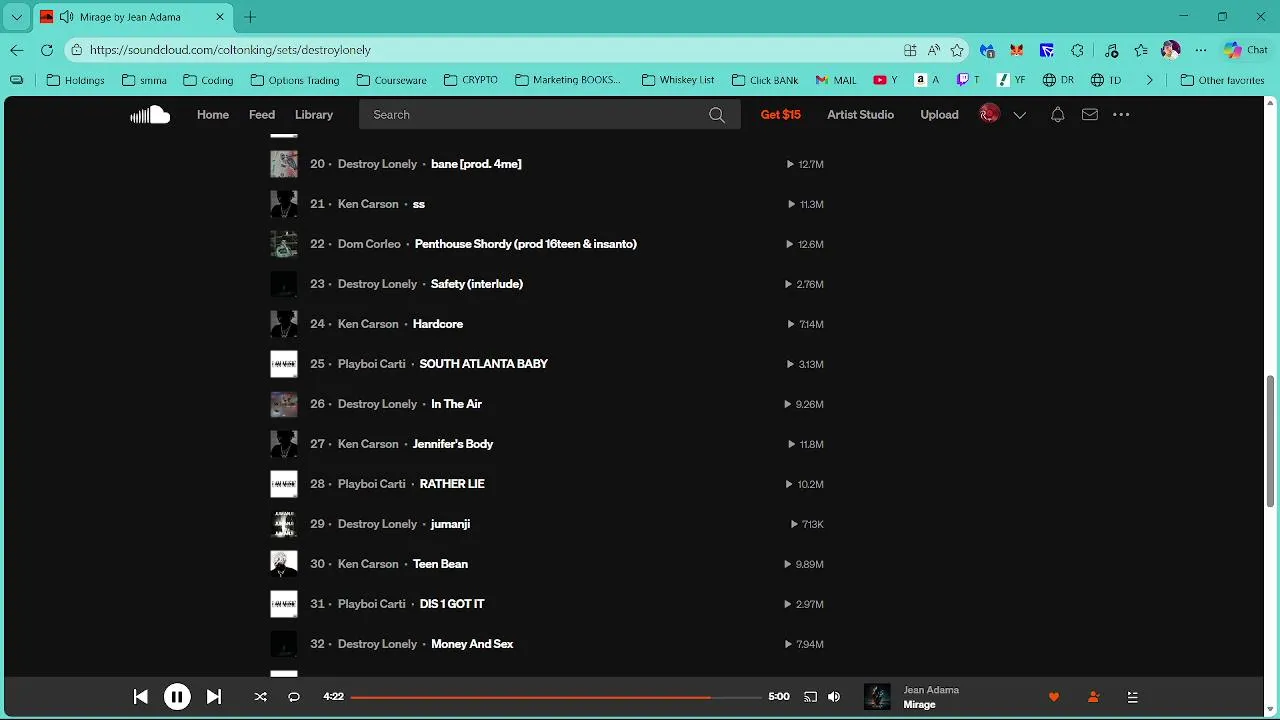Toggle follow for Jean Adama in player
The width and height of the screenshot is (1280, 720).
point(1093,697)
